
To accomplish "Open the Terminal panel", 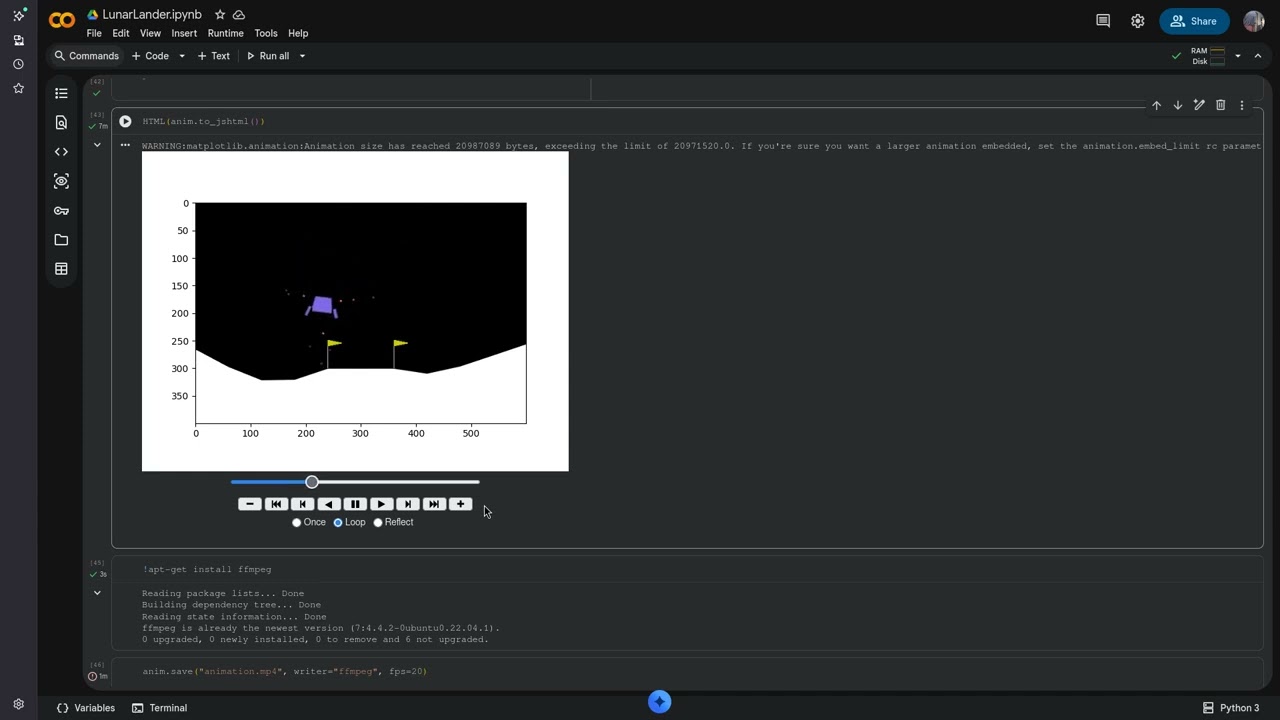I will coord(160,708).
